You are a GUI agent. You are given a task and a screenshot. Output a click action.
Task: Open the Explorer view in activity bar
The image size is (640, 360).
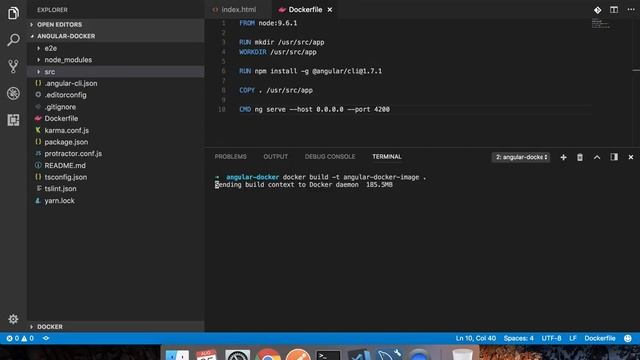(x=13, y=13)
